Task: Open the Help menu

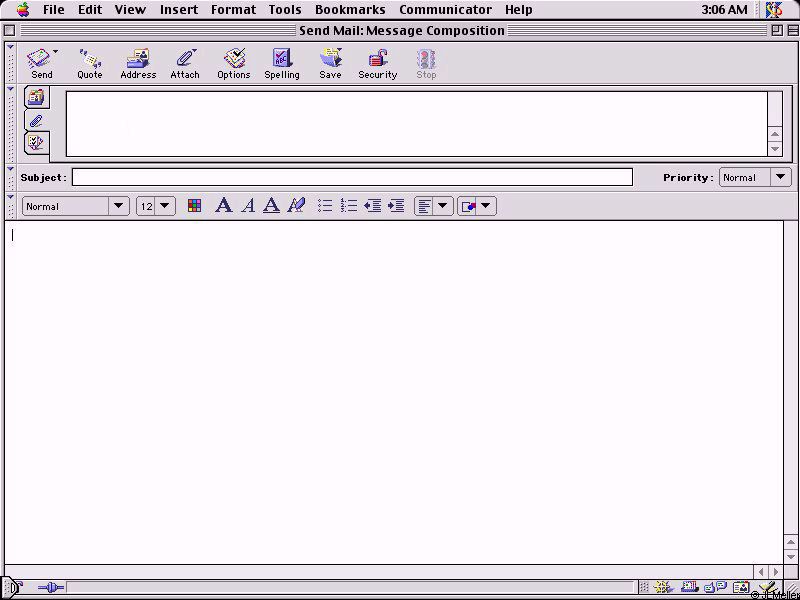Action: coord(519,10)
